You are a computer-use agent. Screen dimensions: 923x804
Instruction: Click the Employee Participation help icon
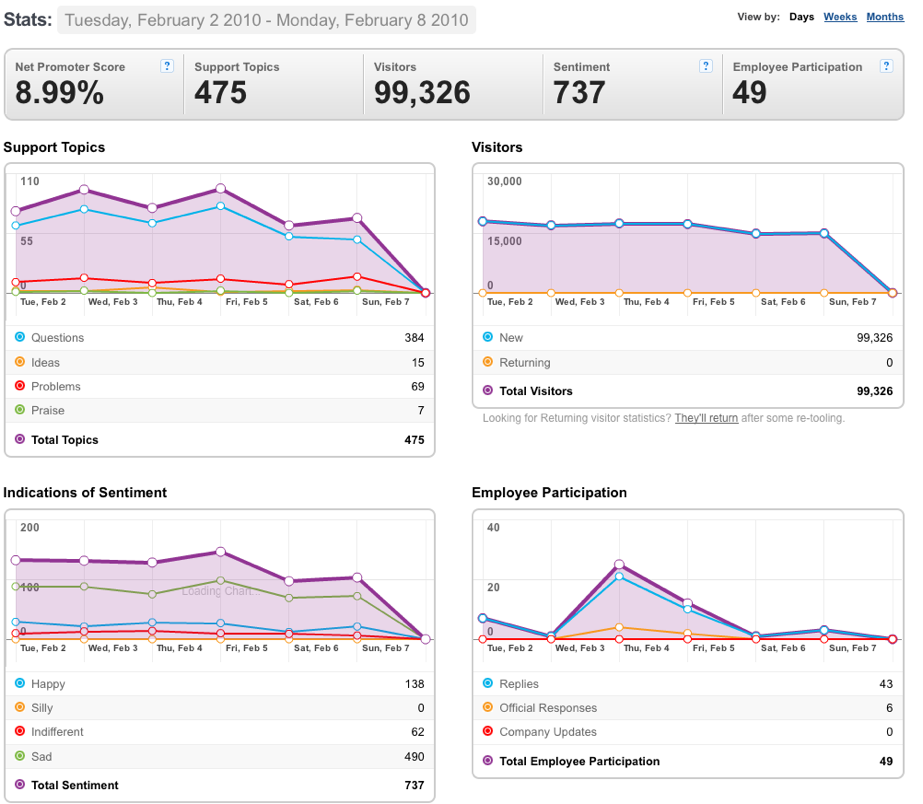[x=886, y=66]
